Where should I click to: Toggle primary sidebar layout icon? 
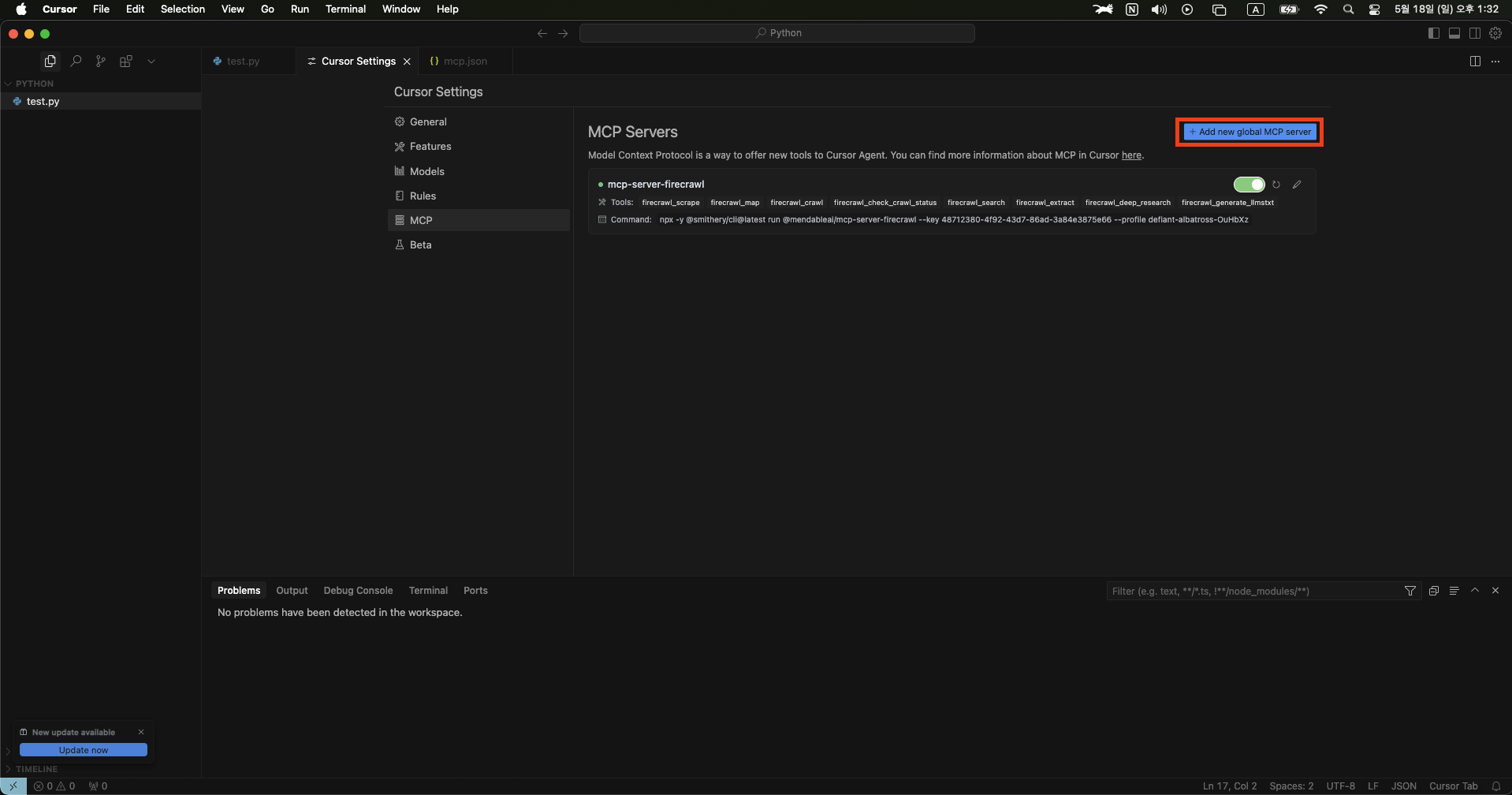pyautogui.click(x=1434, y=33)
